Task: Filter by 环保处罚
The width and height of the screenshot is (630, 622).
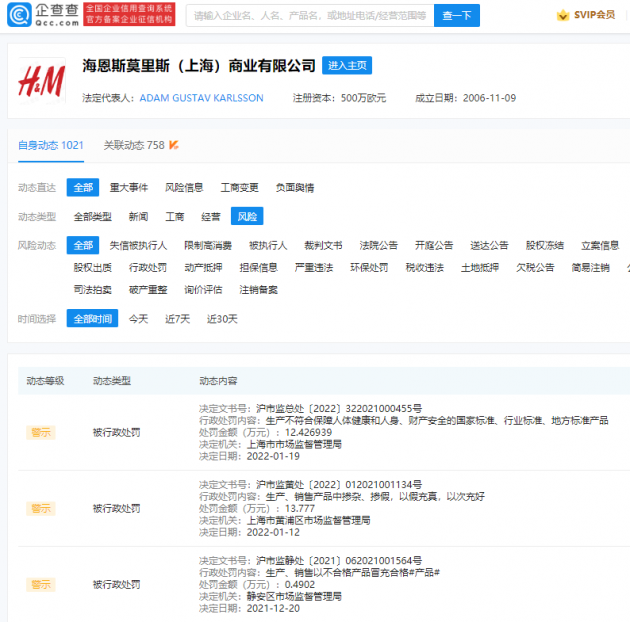Action: coord(369,268)
